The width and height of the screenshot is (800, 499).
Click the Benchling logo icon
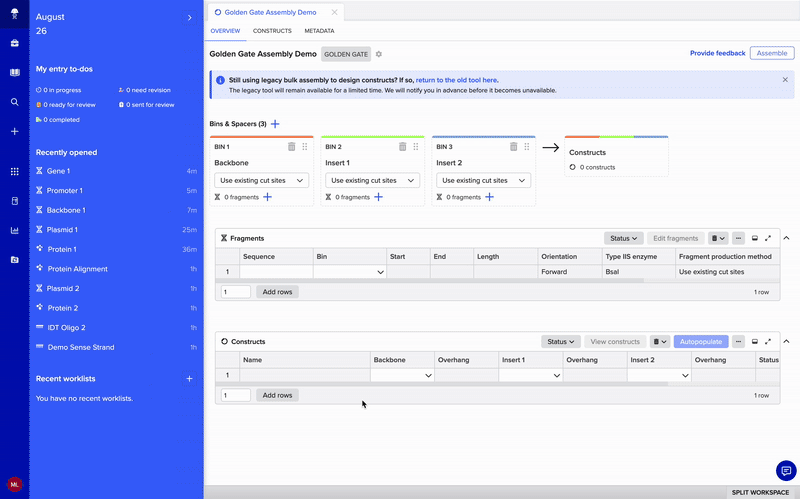point(14,14)
